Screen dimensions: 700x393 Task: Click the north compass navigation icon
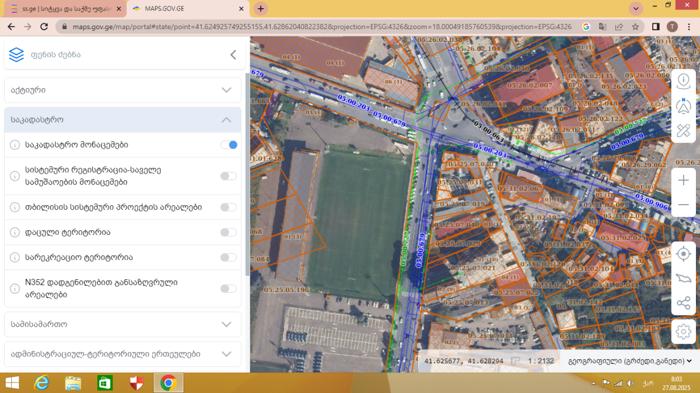coord(683,106)
